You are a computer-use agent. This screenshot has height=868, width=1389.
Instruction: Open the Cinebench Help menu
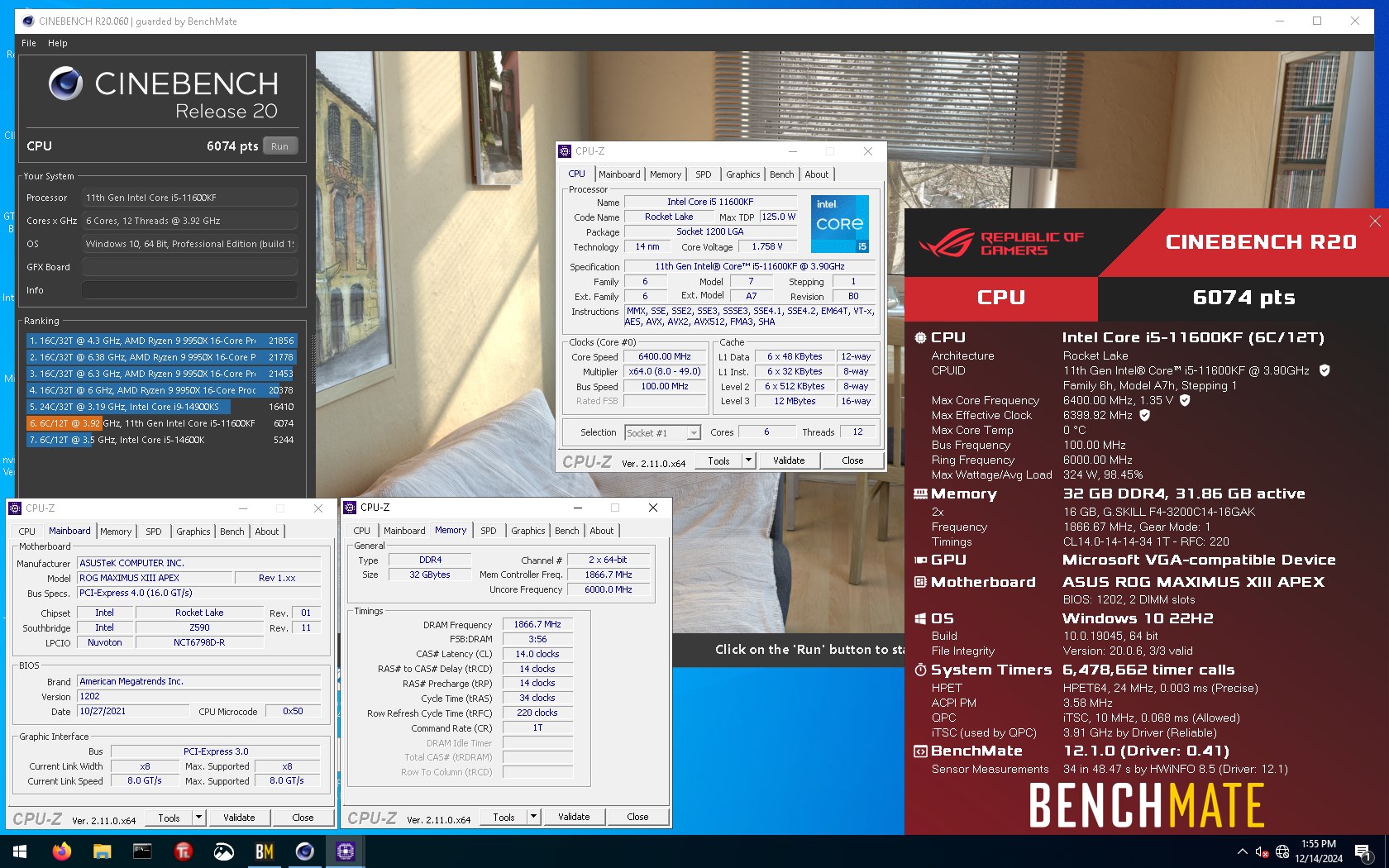coord(58,43)
